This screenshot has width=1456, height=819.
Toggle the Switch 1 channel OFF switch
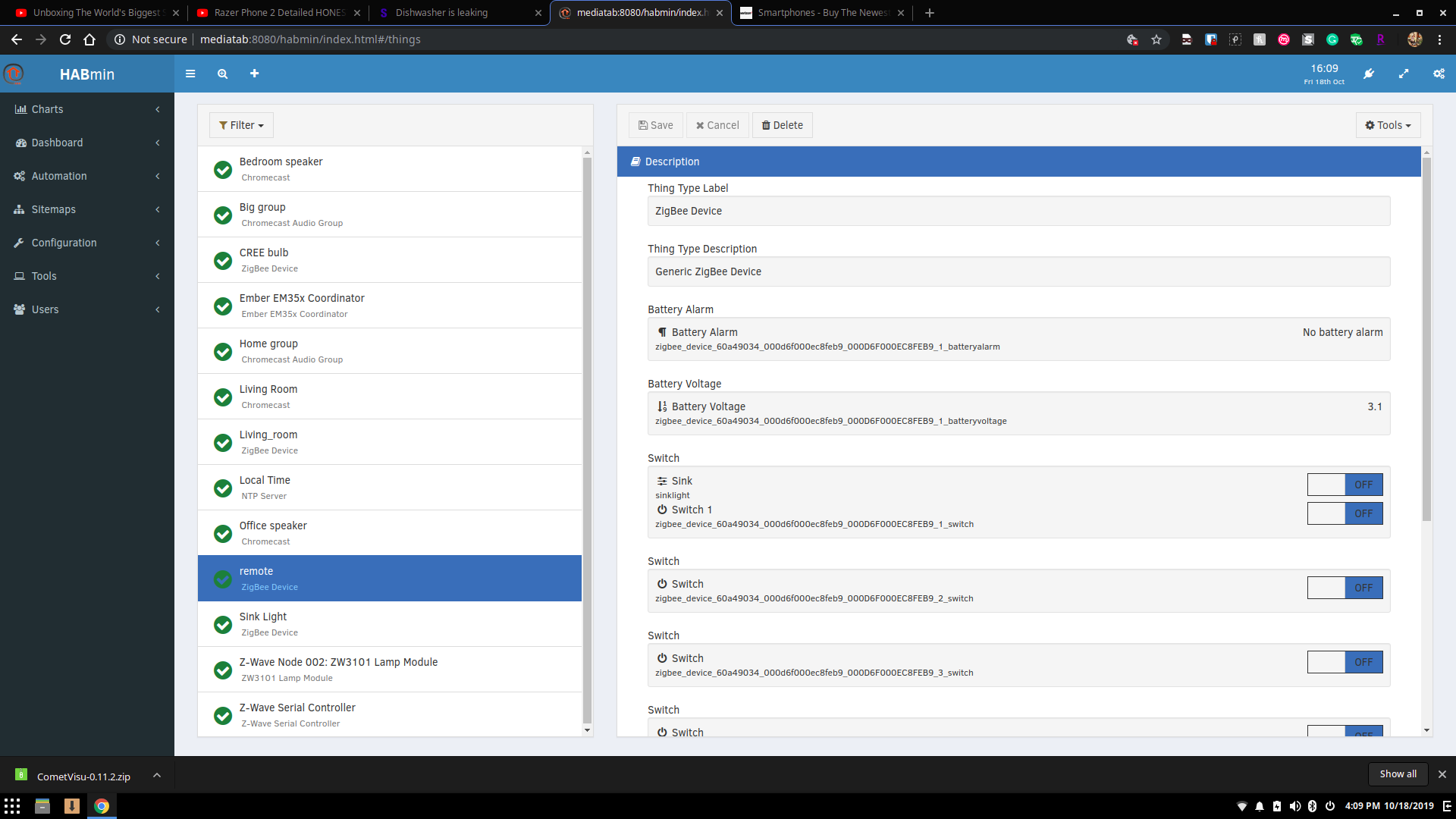1345,513
